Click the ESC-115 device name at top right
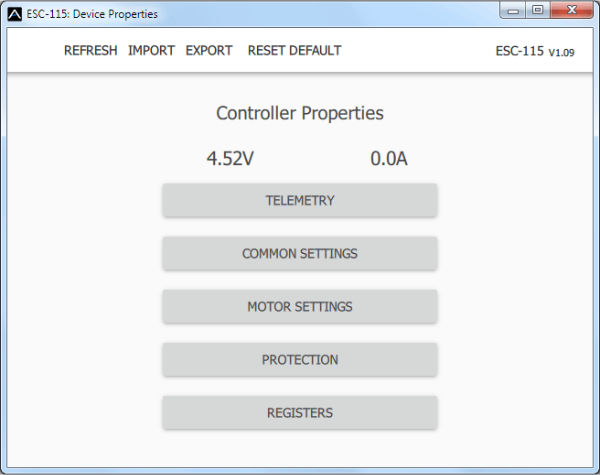The height and width of the screenshot is (475, 600). (519, 51)
